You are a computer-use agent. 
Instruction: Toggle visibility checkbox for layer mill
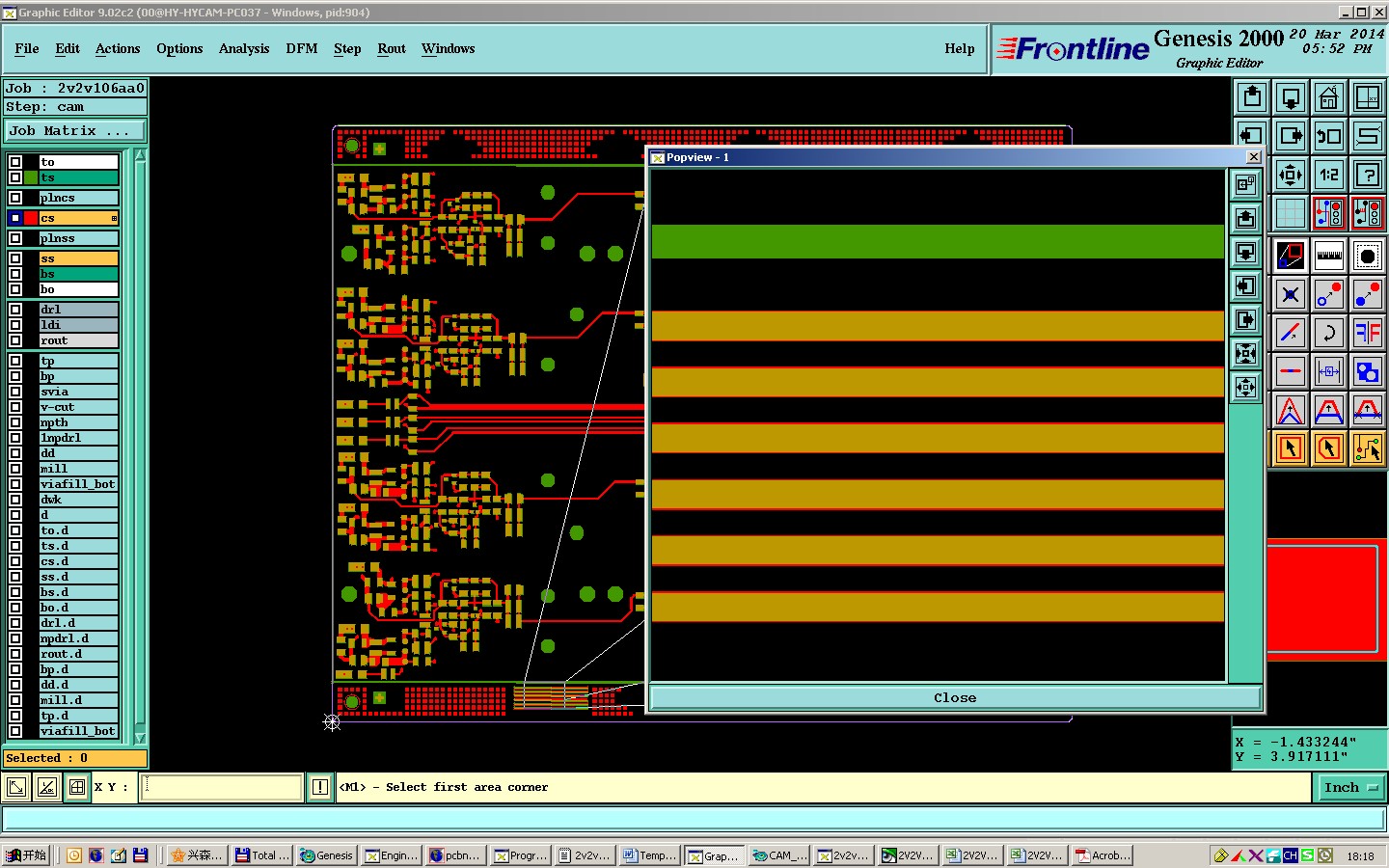pos(15,469)
